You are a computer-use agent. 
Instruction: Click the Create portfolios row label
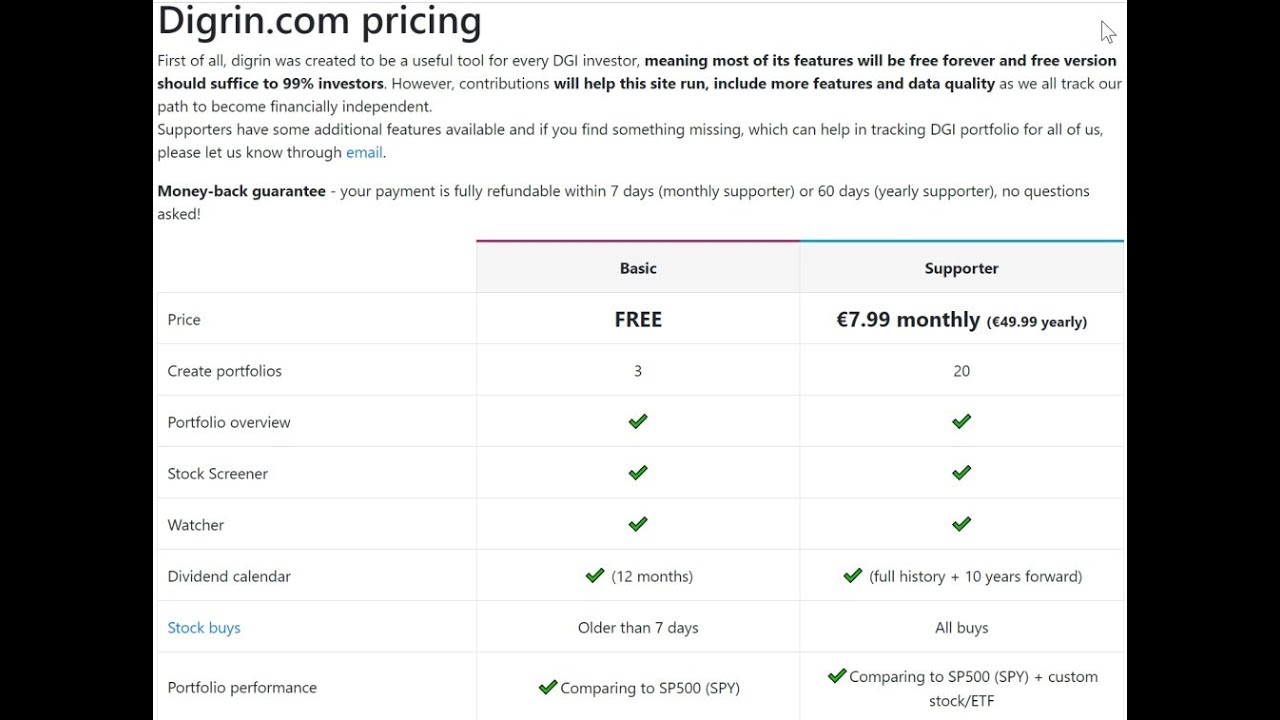pos(225,371)
